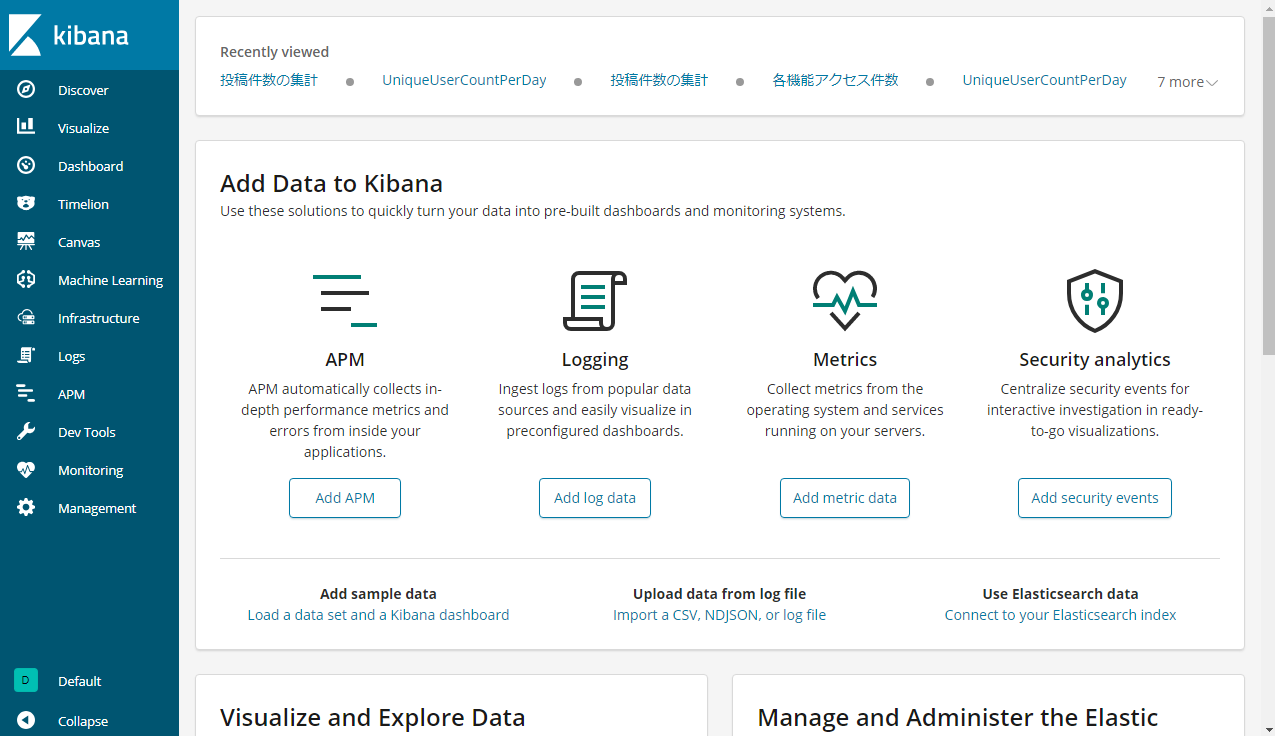Open the UniqueUserCountPerDay recently viewed link
The height and width of the screenshot is (736, 1275).
coord(464,79)
